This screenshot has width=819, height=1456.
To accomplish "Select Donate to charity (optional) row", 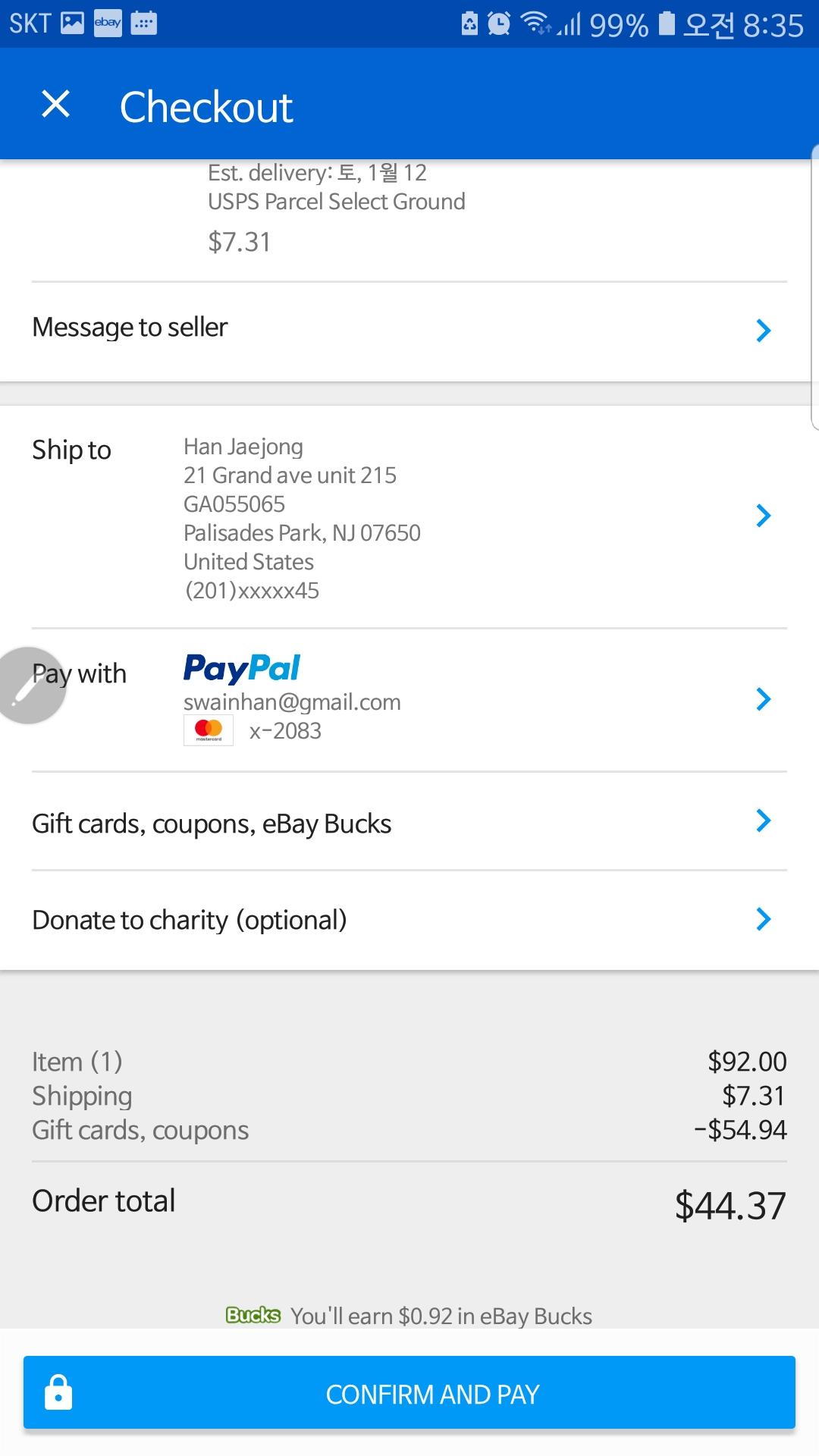I will tap(190, 920).
